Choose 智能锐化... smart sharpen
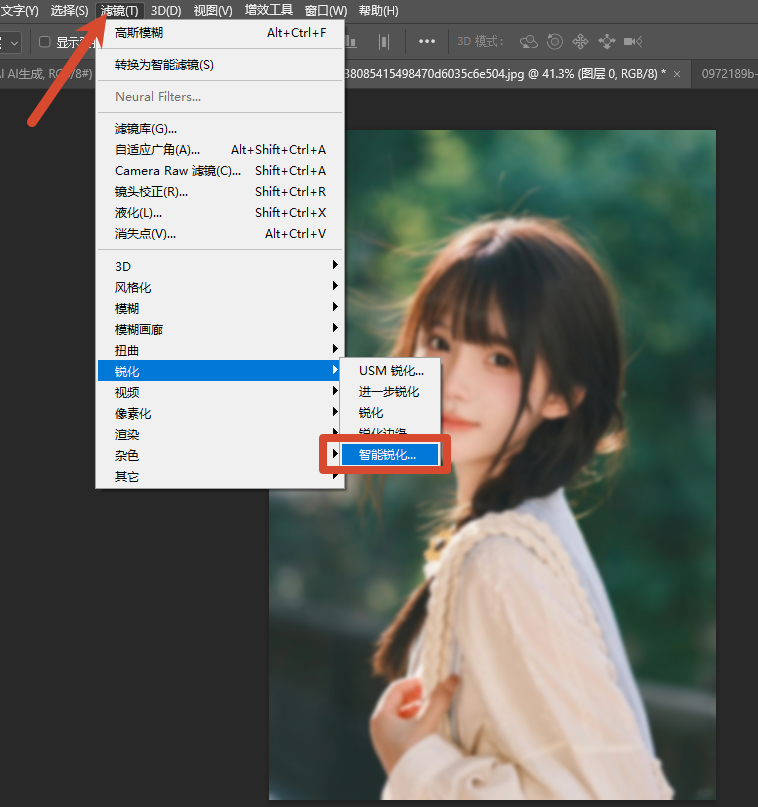 [x=390, y=455]
